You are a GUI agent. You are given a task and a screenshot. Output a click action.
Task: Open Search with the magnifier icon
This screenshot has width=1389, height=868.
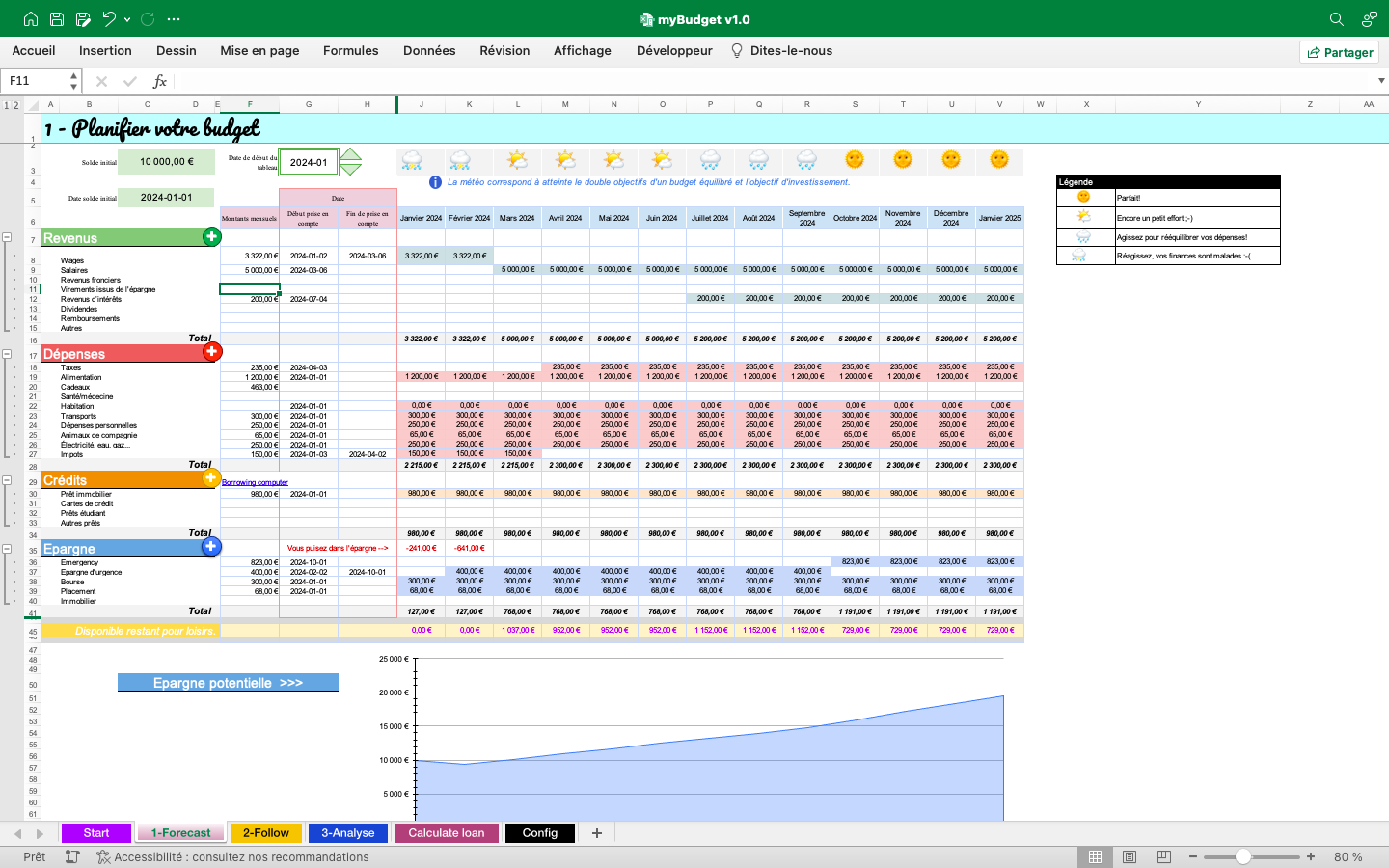tap(1337, 18)
